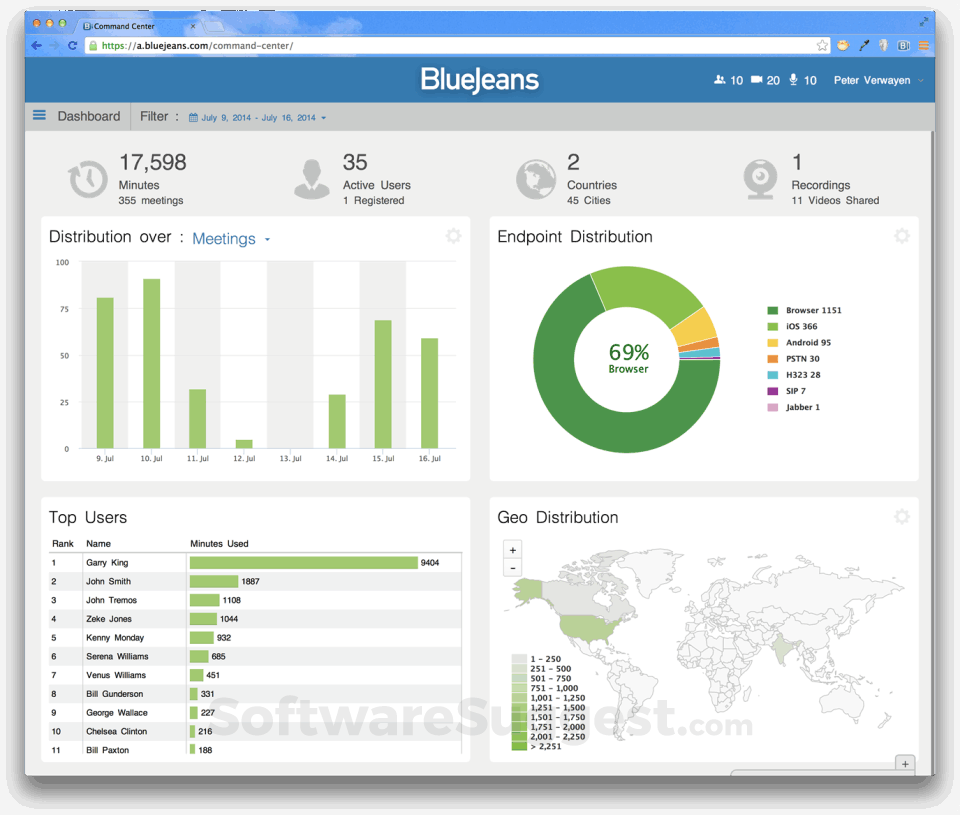Zoom in on the geo map
This screenshot has height=815, width=960.
click(512, 550)
